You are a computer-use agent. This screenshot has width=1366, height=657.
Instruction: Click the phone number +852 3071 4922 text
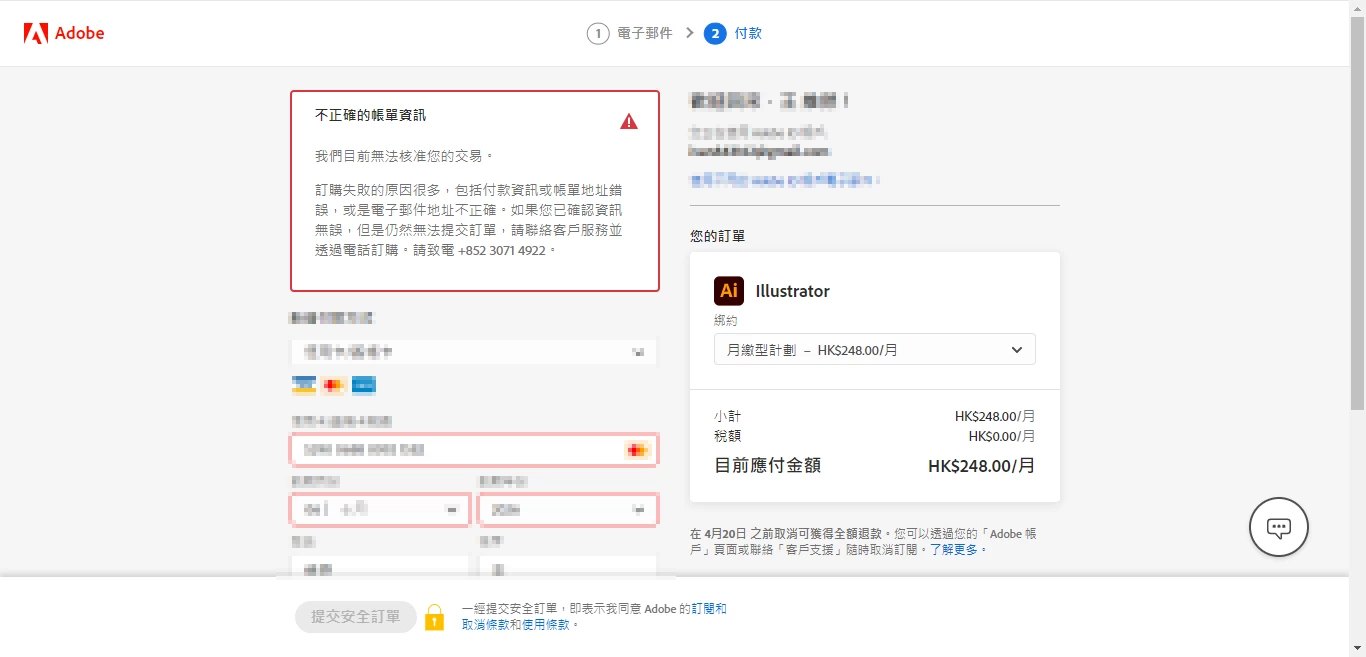502,250
